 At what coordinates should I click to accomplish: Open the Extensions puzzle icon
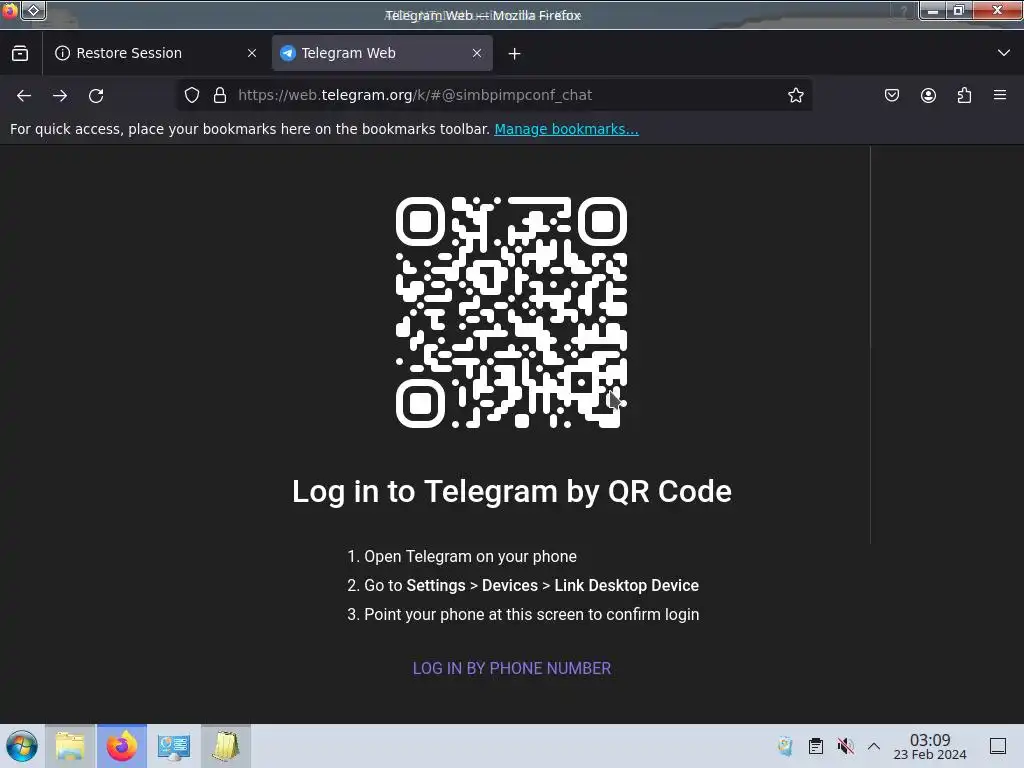(964, 95)
